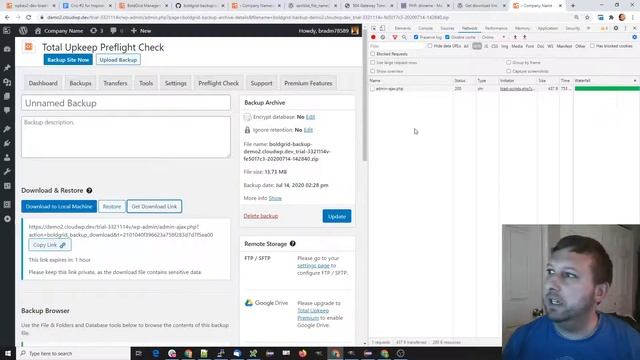Toggle the DevTools network filter funnel

(395, 37)
